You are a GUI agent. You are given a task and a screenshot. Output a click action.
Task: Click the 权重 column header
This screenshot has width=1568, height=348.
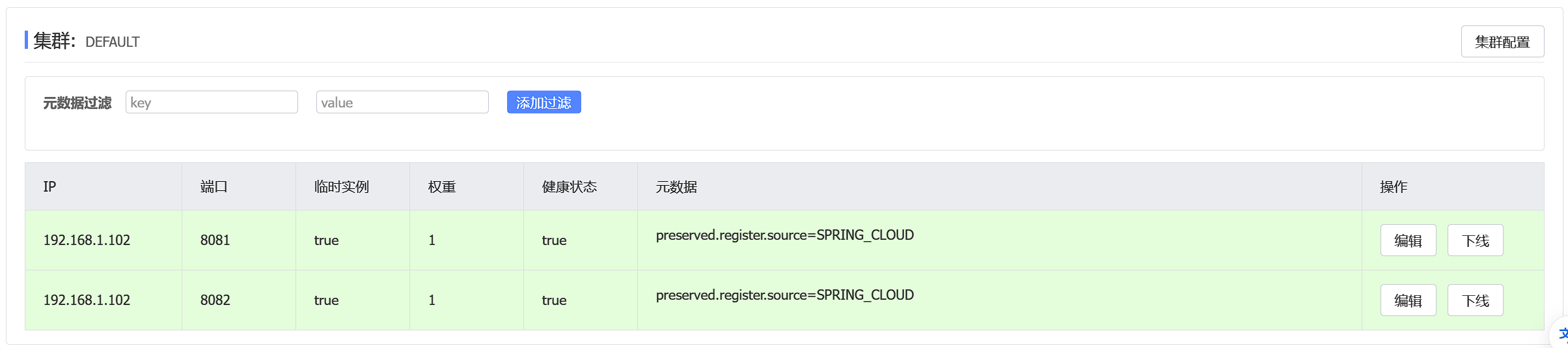(442, 187)
